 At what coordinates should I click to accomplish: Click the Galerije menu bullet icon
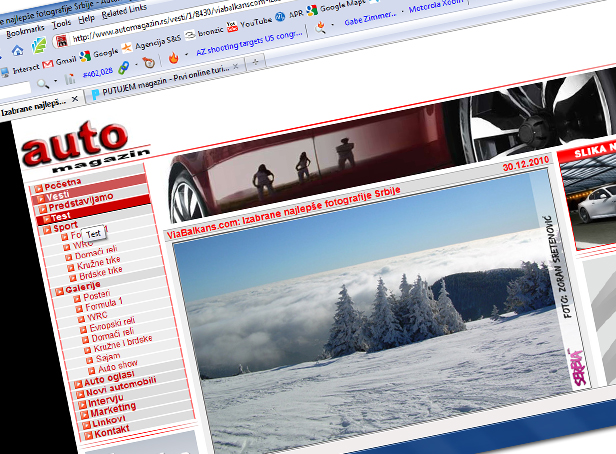point(59,291)
